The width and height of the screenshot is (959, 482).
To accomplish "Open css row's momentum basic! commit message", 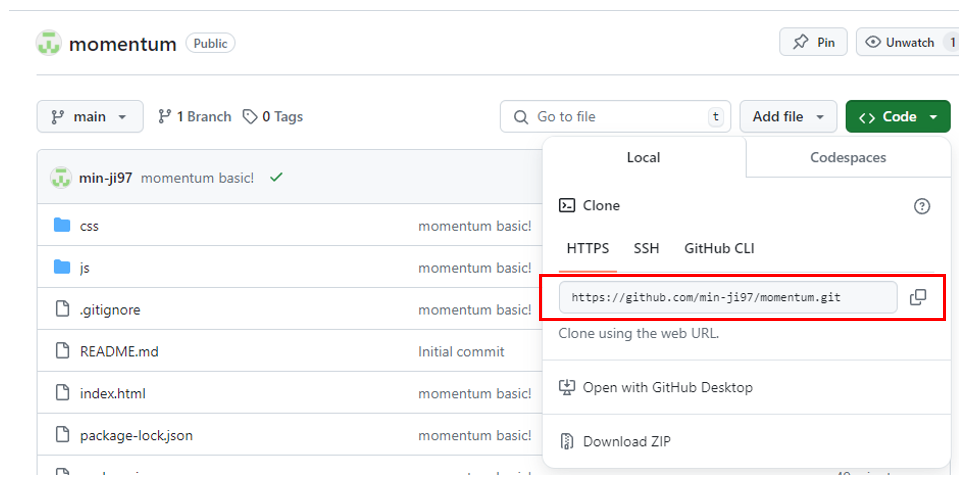I will pyautogui.click(x=475, y=226).
